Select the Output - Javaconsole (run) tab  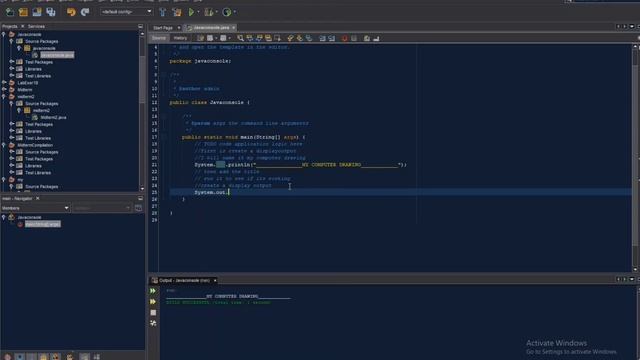(x=184, y=280)
